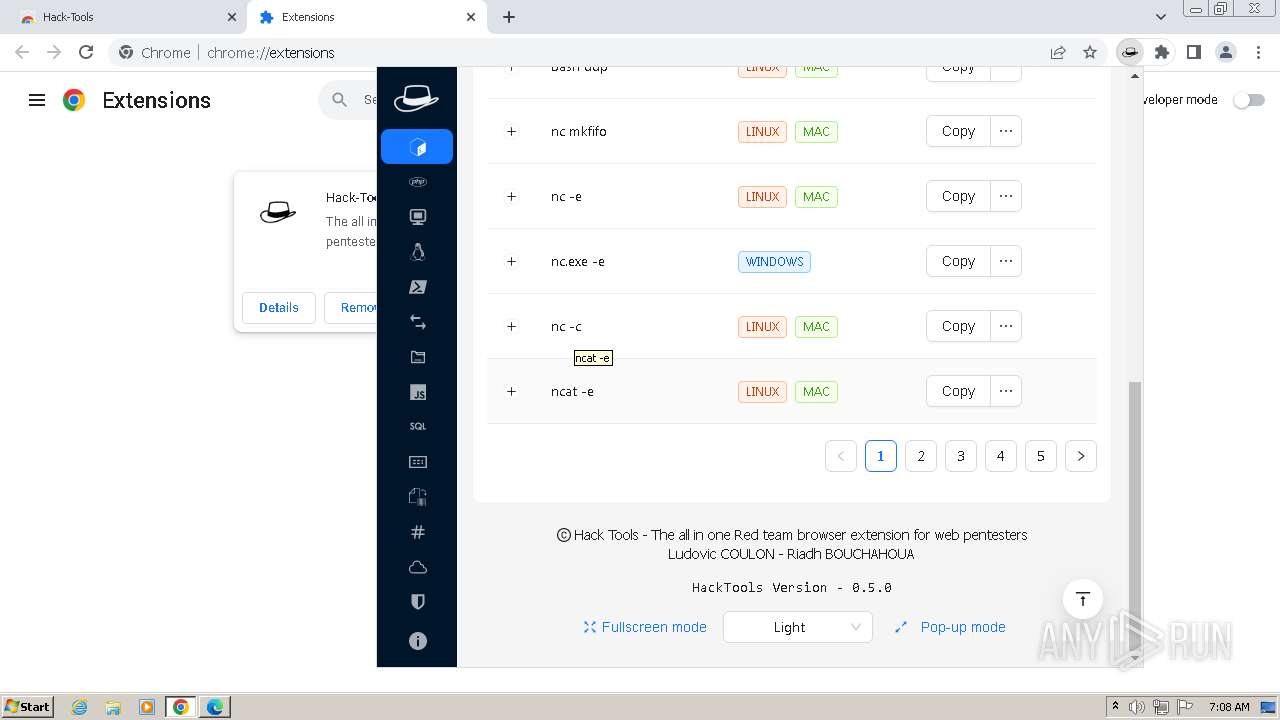Bookmark this page with star icon
Screen dimensions: 1280x720
[x=1090, y=52]
